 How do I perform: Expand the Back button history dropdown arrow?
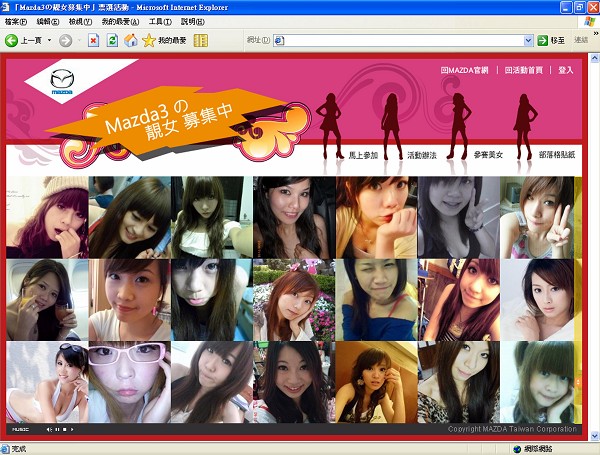pyautogui.click(x=48, y=40)
